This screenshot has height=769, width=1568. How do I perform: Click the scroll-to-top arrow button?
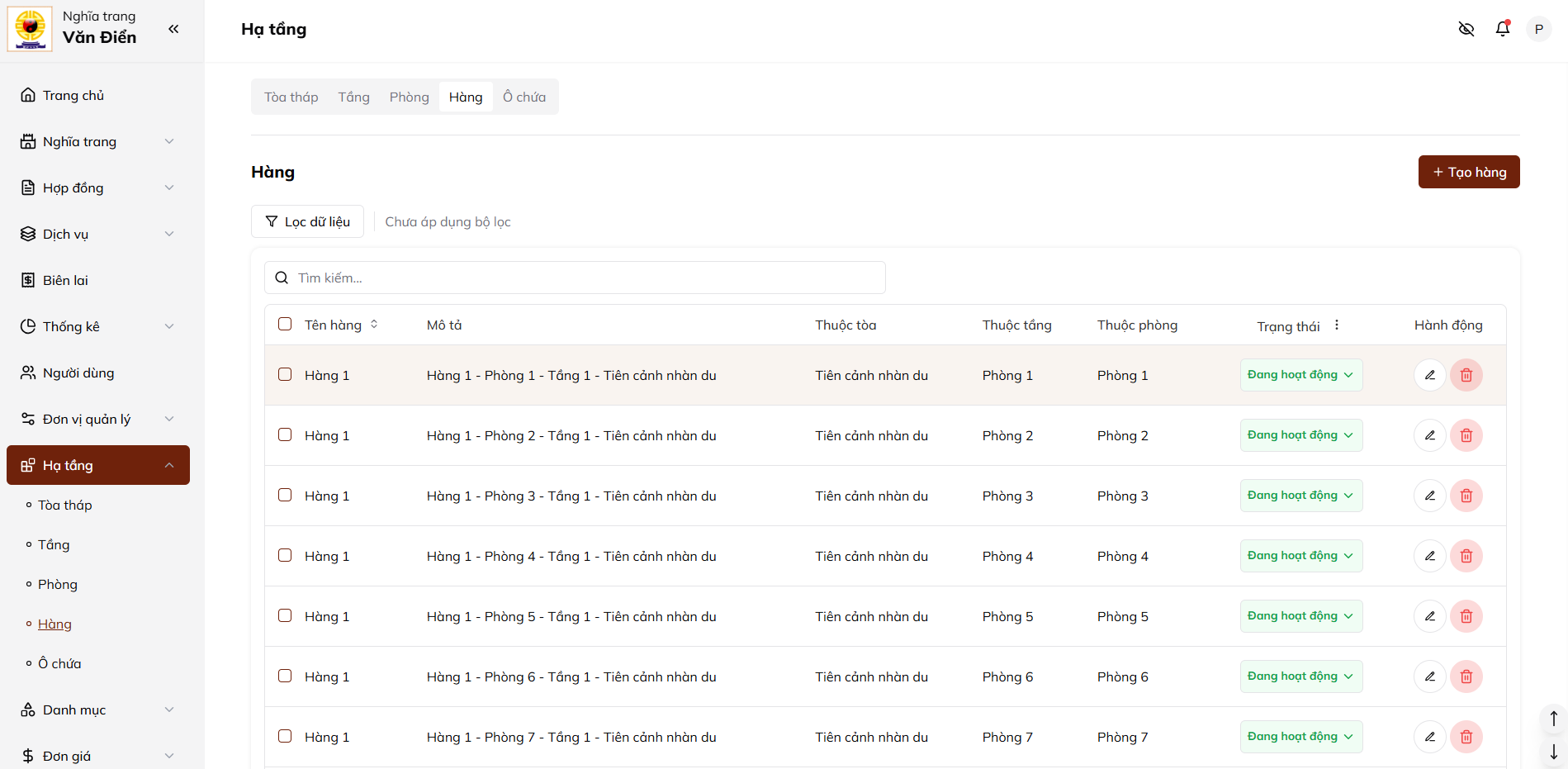[1553, 719]
